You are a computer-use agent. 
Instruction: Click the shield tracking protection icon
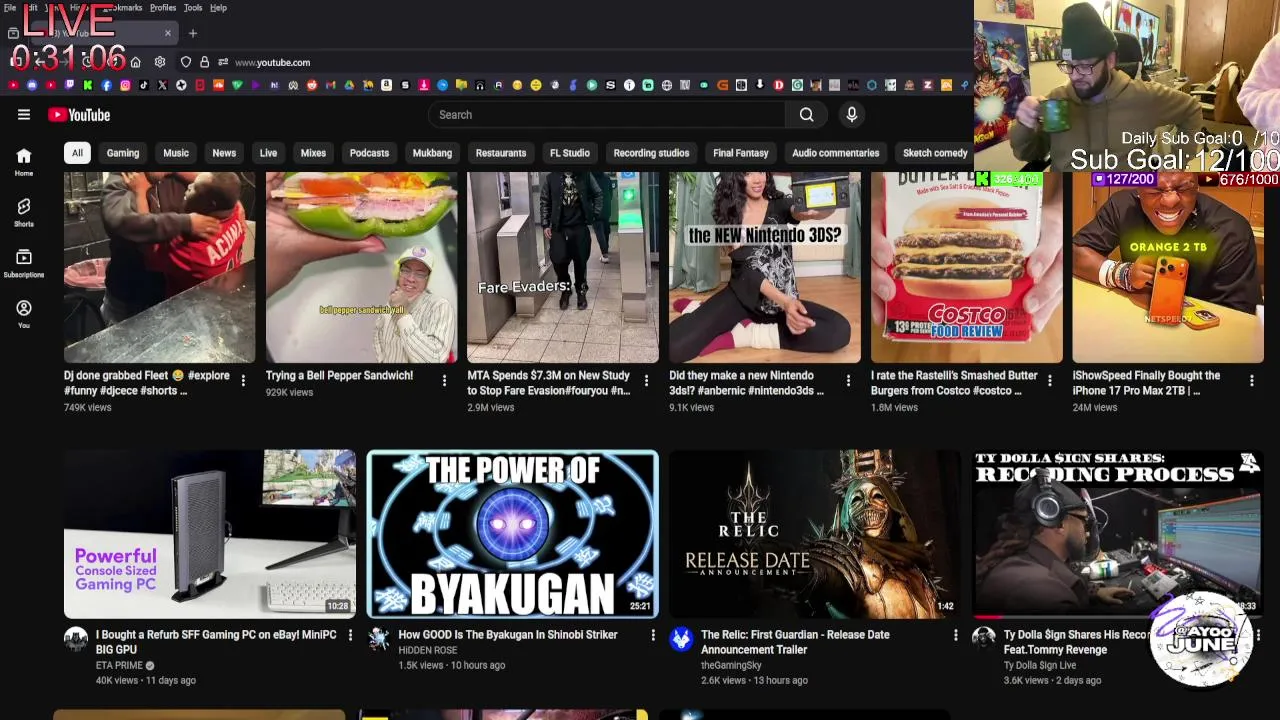click(x=186, y=62)
